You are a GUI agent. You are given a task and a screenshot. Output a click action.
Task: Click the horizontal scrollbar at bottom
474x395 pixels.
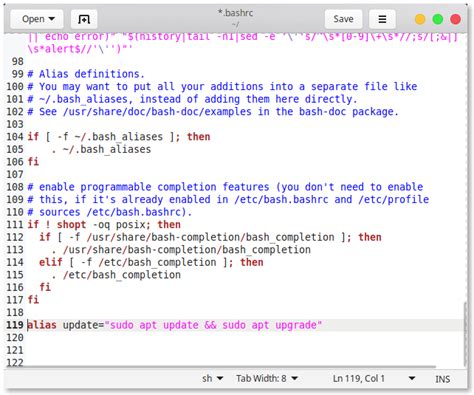[x=230, y=366]
